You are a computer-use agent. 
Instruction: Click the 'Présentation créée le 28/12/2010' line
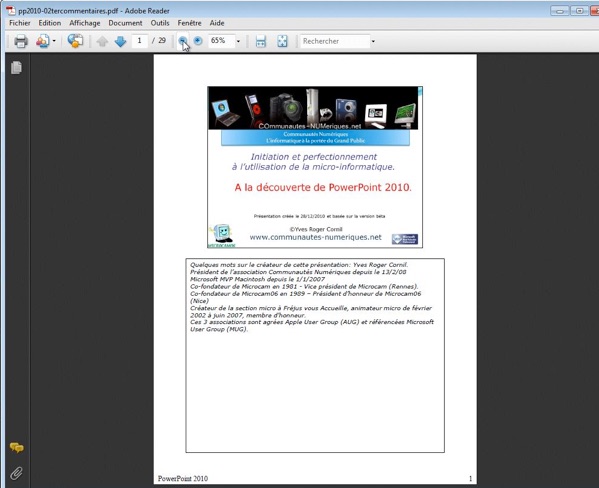point(319,216)
